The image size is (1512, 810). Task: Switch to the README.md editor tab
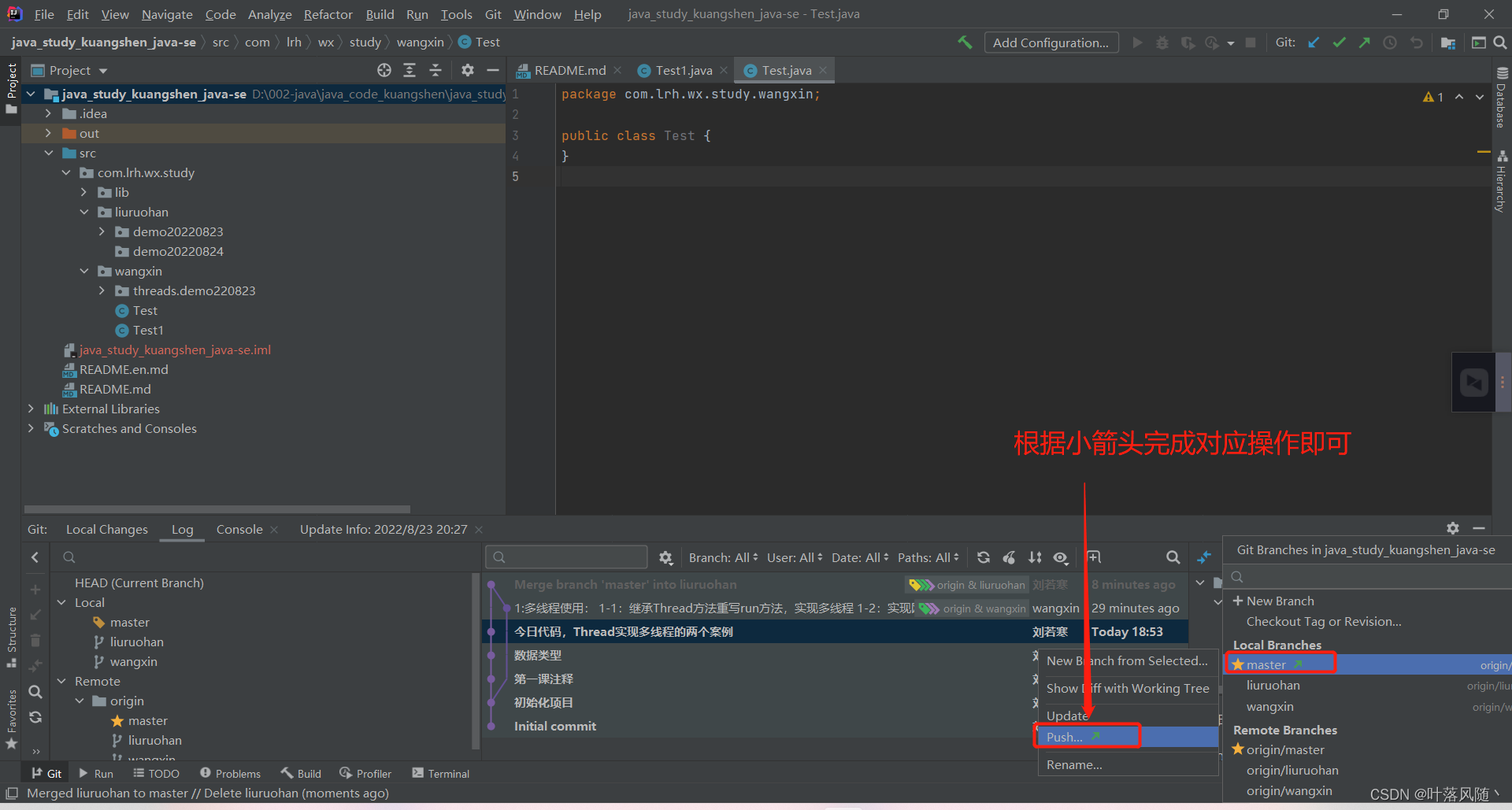pyautogui.click(x=569, y=71)
